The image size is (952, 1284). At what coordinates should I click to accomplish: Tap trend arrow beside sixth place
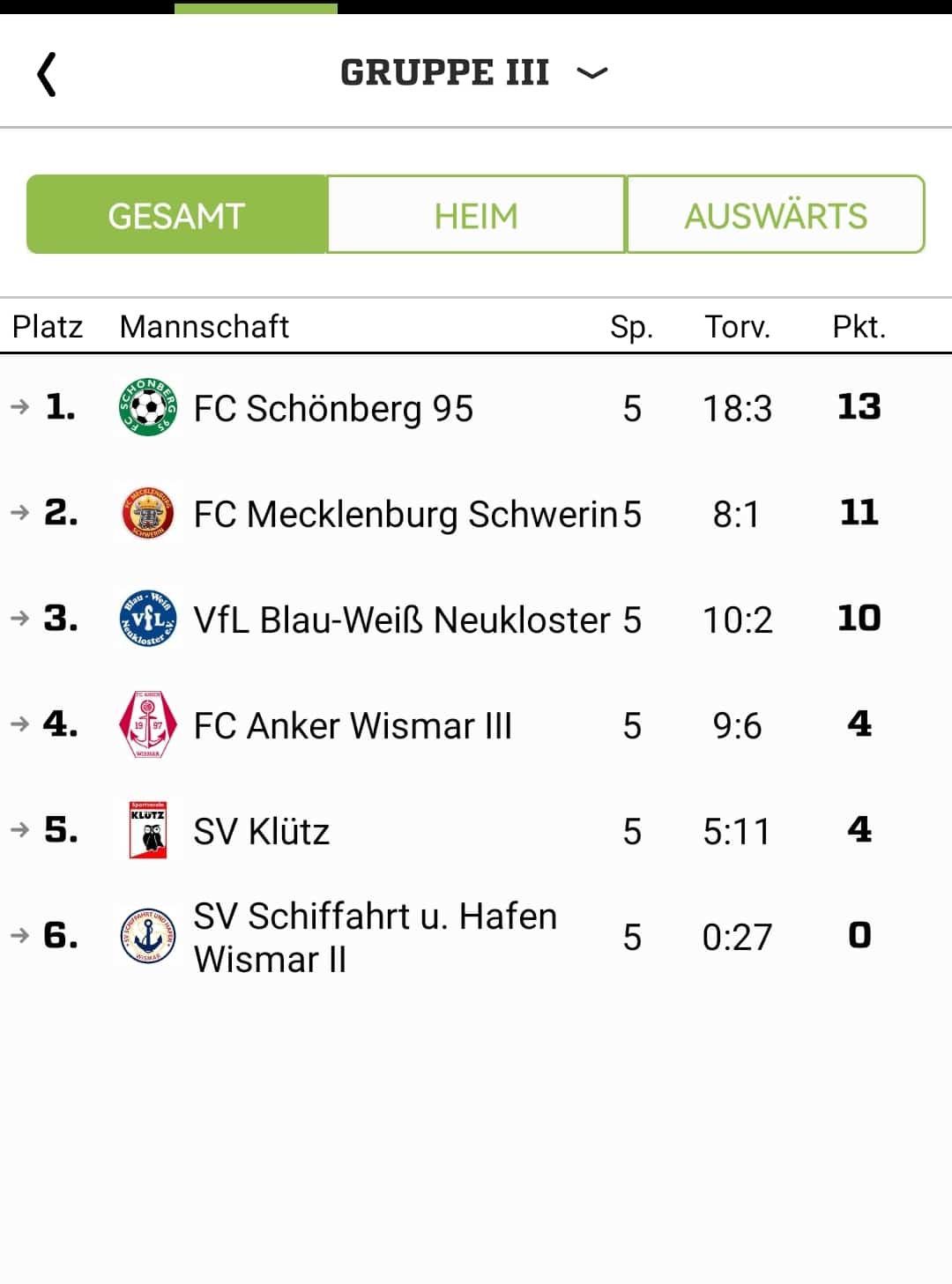pos(19,936)
